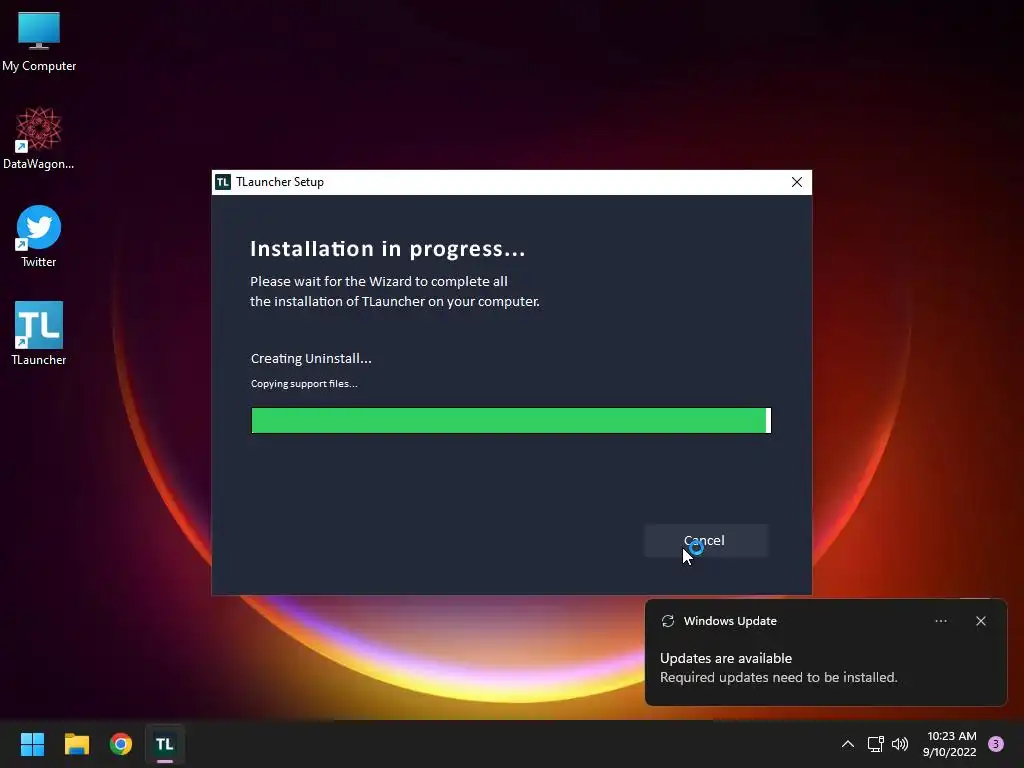Image resolution: width=1024 pixels, height=768 pixels.
Task: Open the volume control tray icon
Action: [900, 744]
